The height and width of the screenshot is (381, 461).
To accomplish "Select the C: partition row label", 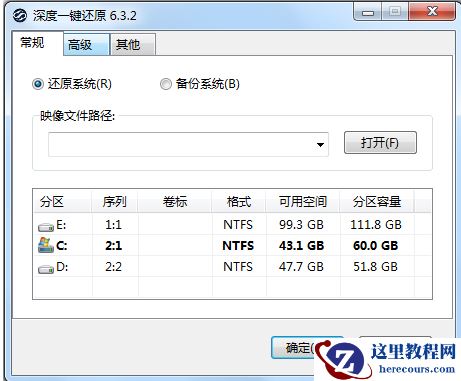I will pyautogui.click(x=62, y=246).
